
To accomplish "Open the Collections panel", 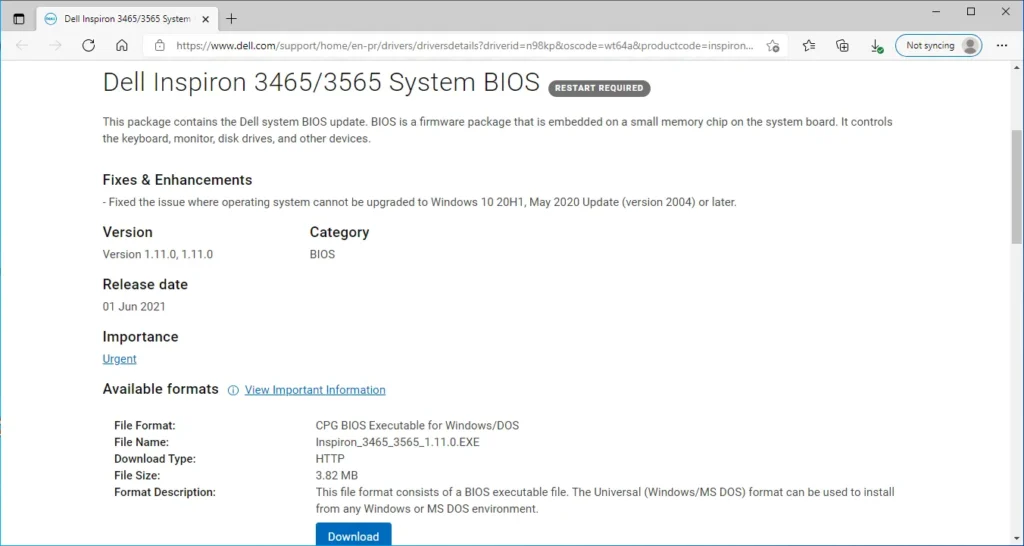I will tap(842, 45).
